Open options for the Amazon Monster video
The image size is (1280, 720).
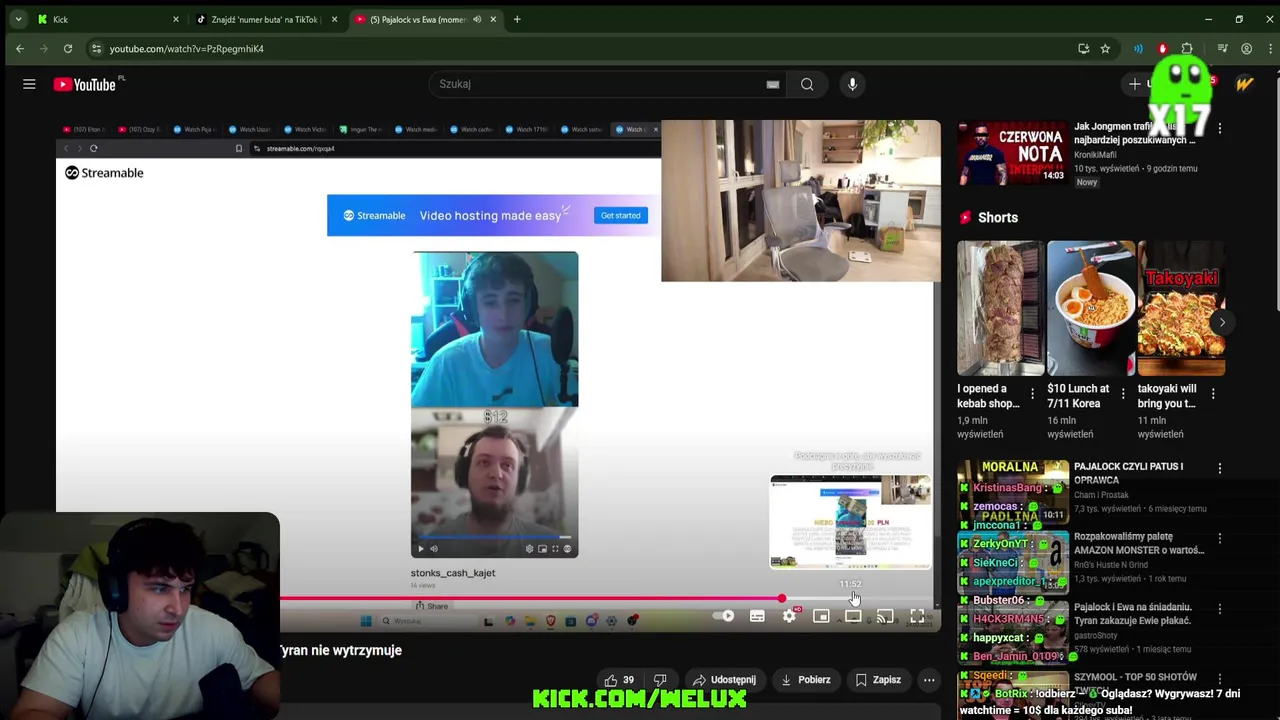(1219, 538)
